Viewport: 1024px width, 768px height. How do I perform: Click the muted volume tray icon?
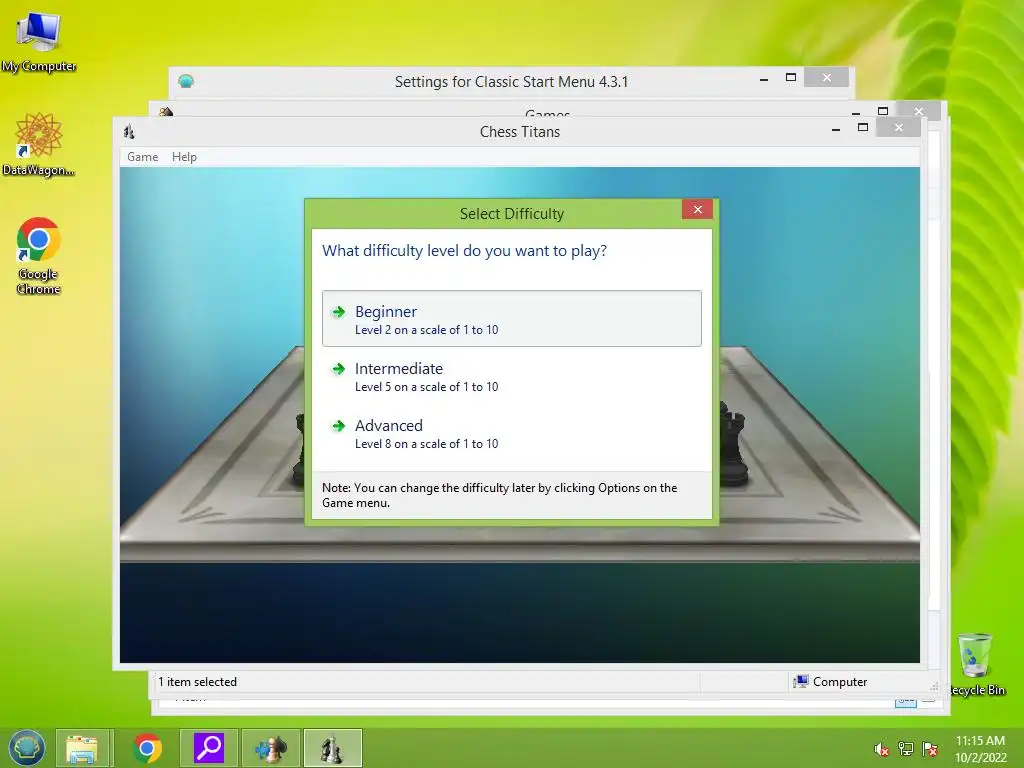(x=882, y=750)
